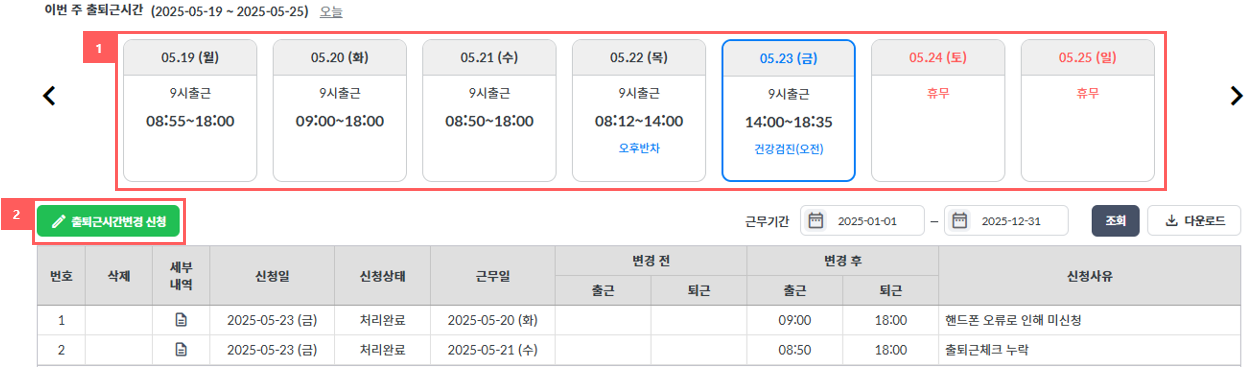
Task: Open calendar icon for end date 2025-12-31
Action: (959, 220)
